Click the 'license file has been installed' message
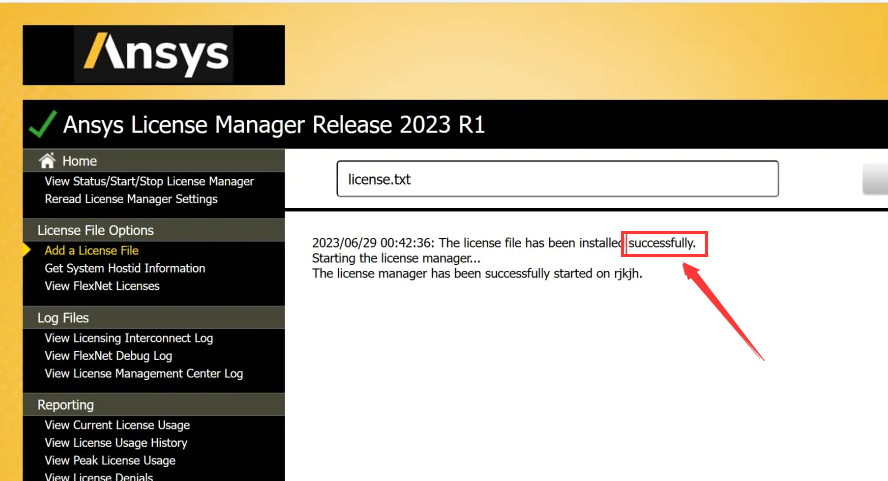The height and width of the screenshot is (481, 888). click(x=503, y=243)
